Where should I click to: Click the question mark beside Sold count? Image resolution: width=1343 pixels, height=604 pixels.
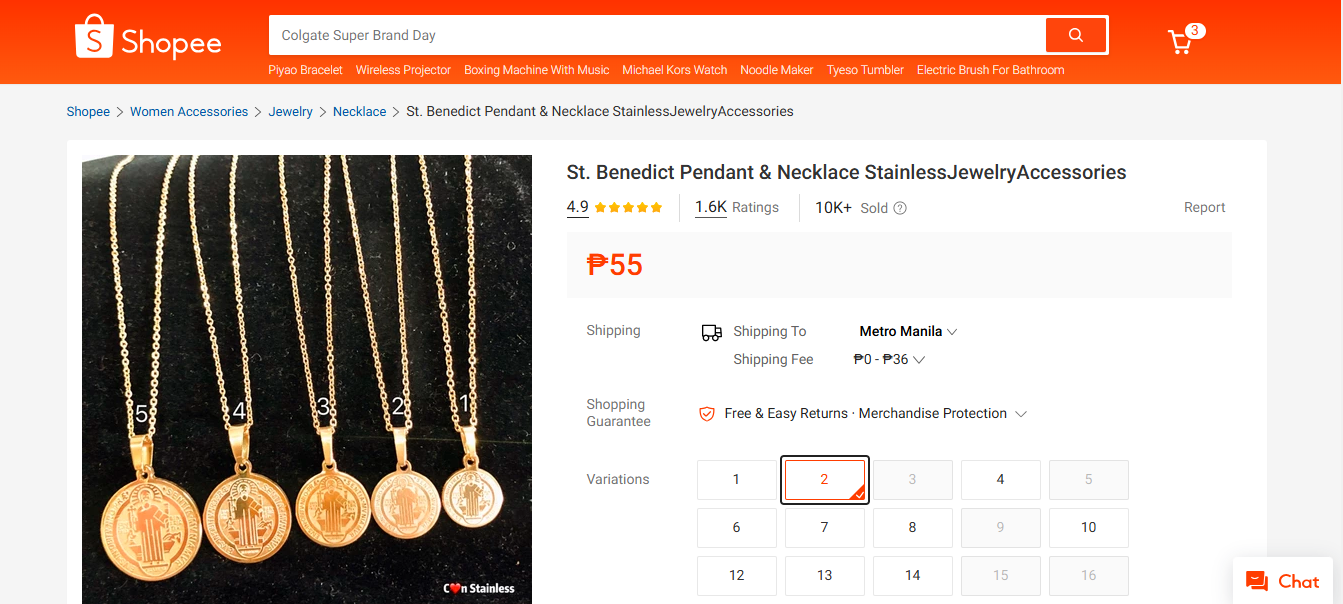(x=899, y=207)
